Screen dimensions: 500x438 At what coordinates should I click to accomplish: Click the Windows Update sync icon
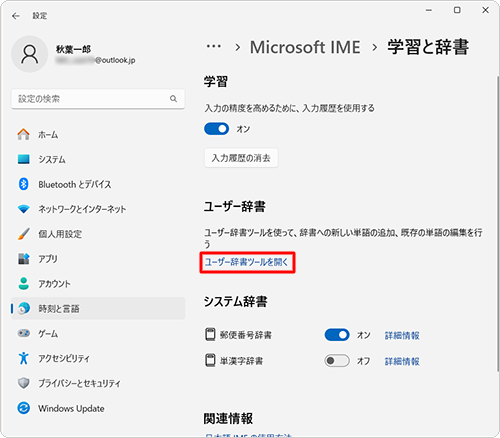pos(23,408)
